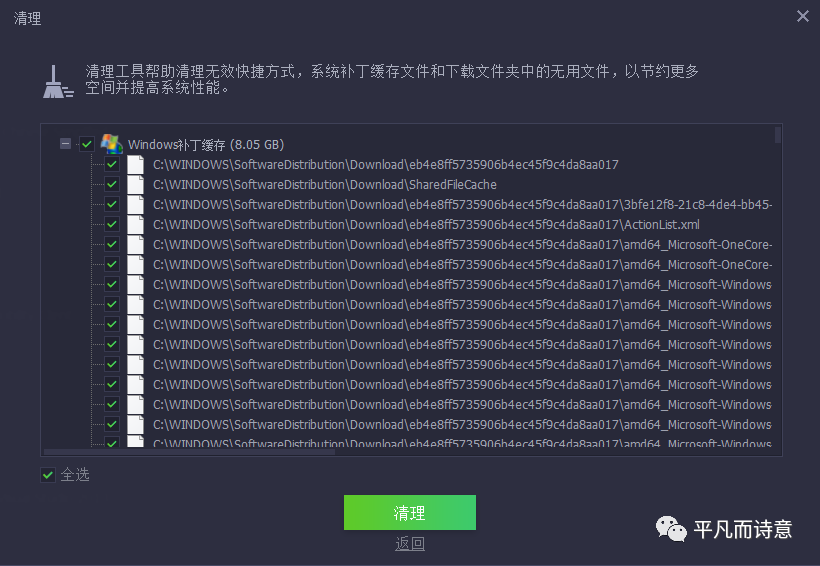Click file icon of 3bfe12f8-21c8 row
The image size is (820, 566).
click(x=136, y=204)
